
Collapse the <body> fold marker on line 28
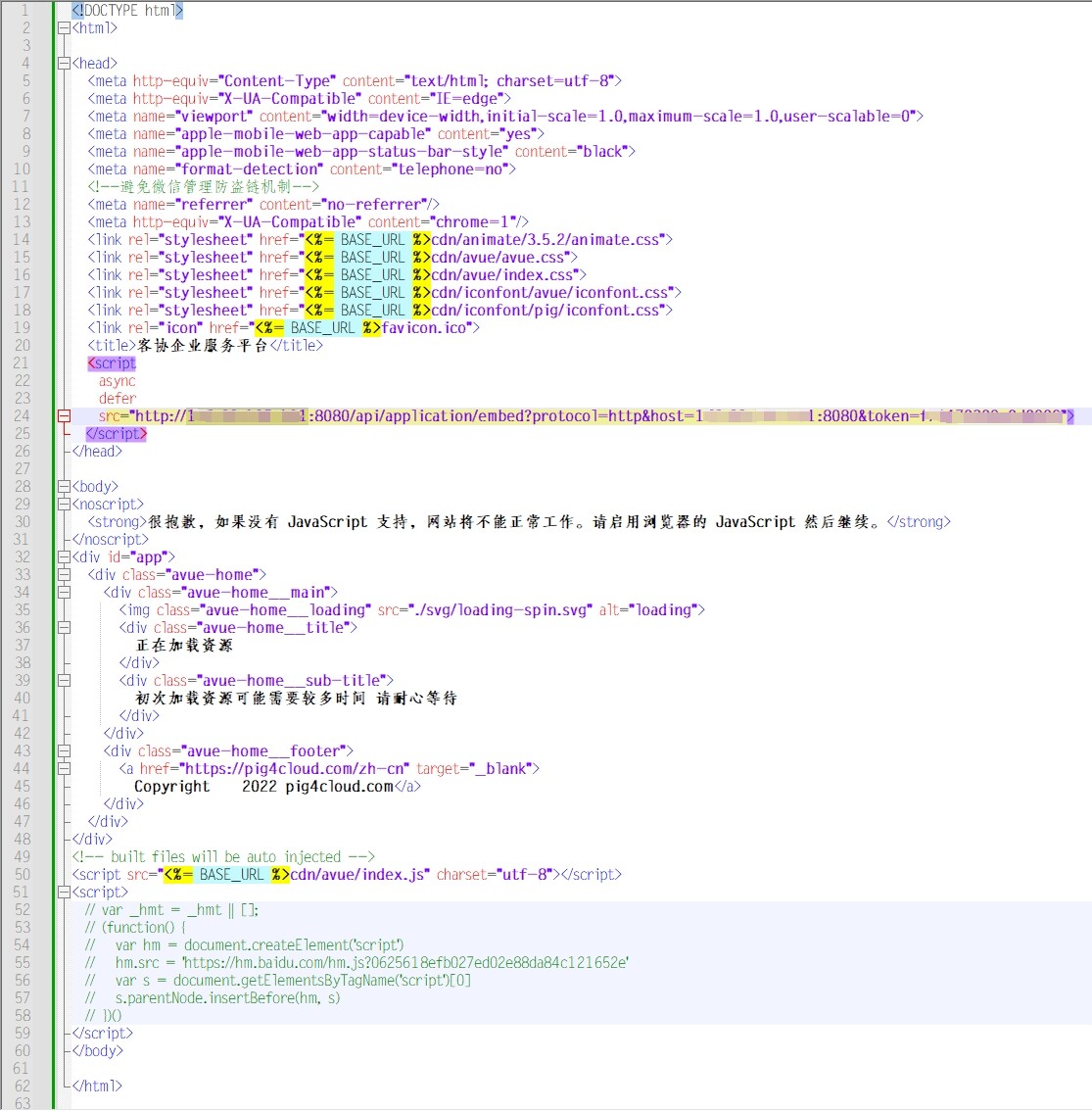tap(64, 487)
